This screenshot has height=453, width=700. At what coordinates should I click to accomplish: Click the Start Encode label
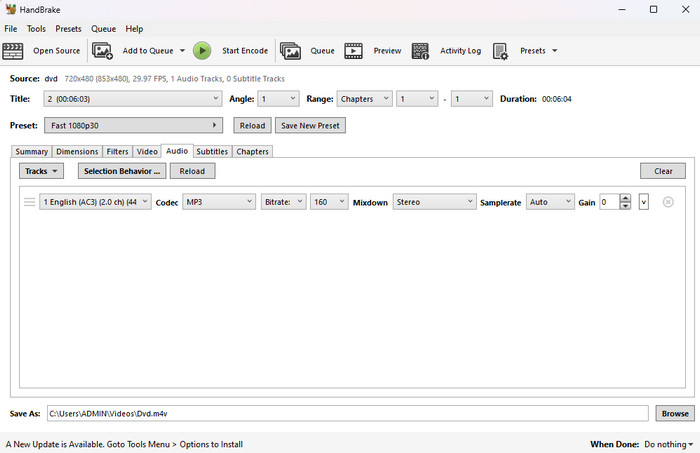point(245,51)
